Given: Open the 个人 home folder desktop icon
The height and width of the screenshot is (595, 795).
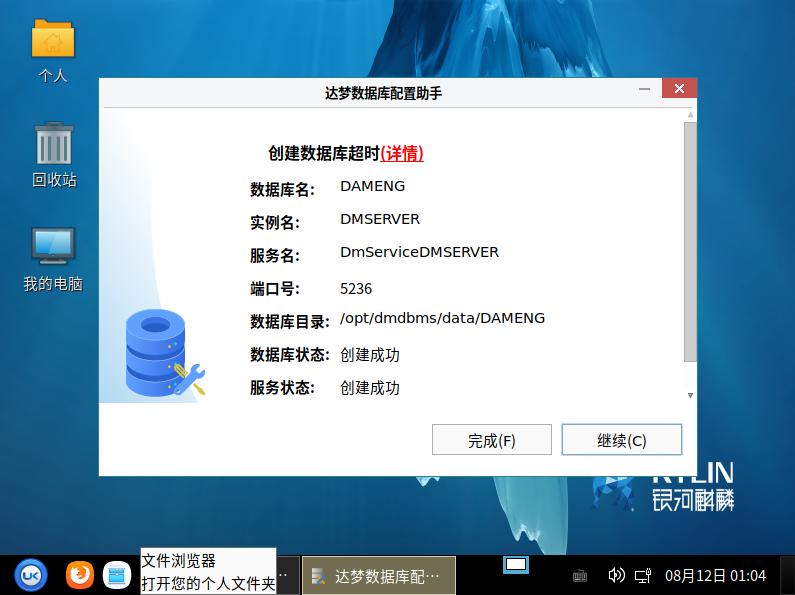Looking at the screenshot, I should click(x=53, y=50).
